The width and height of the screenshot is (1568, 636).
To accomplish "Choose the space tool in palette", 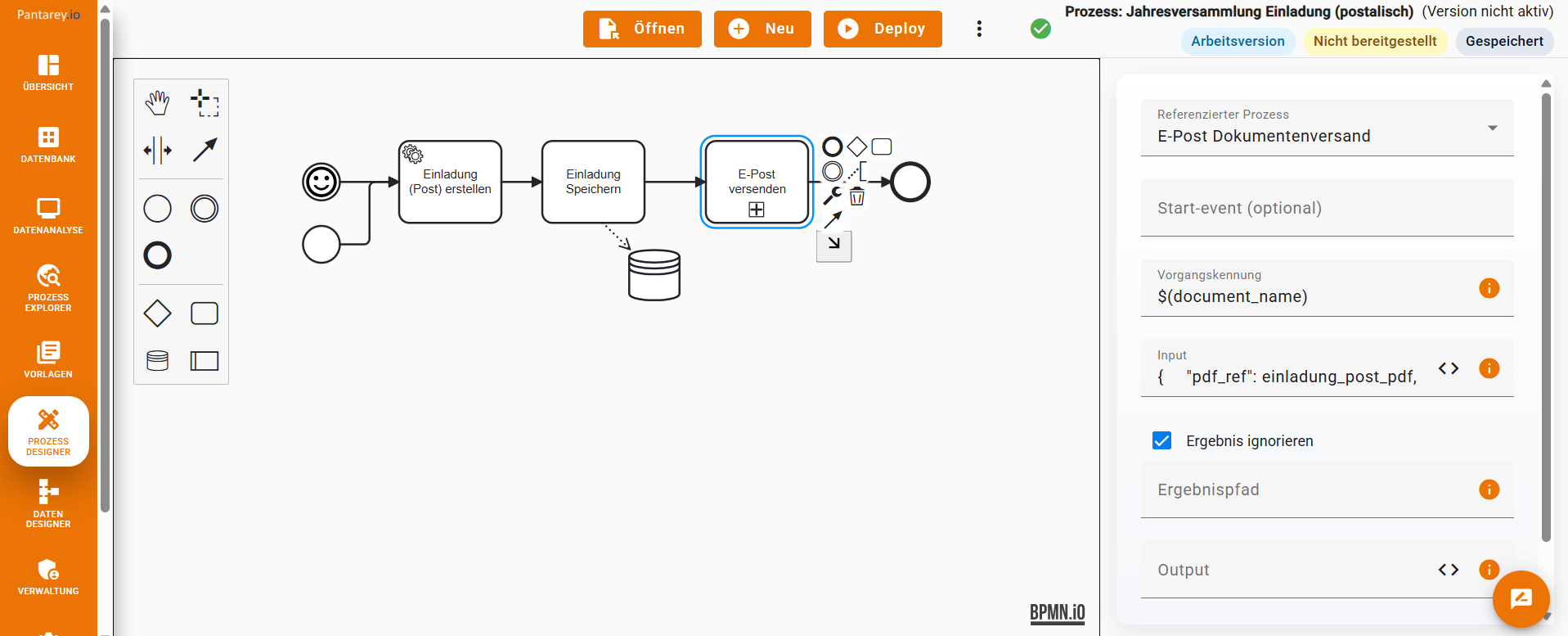I will click(157, 151).
